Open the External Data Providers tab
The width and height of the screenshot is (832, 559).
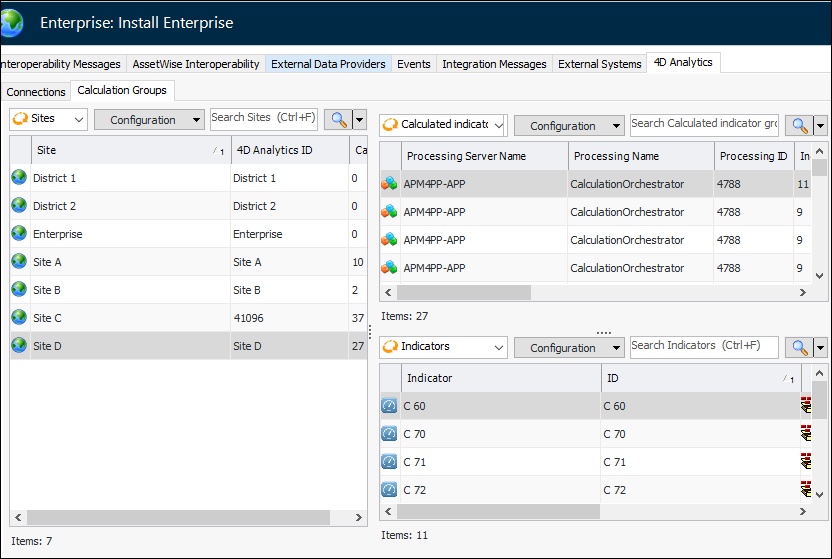tap(328, 64)
